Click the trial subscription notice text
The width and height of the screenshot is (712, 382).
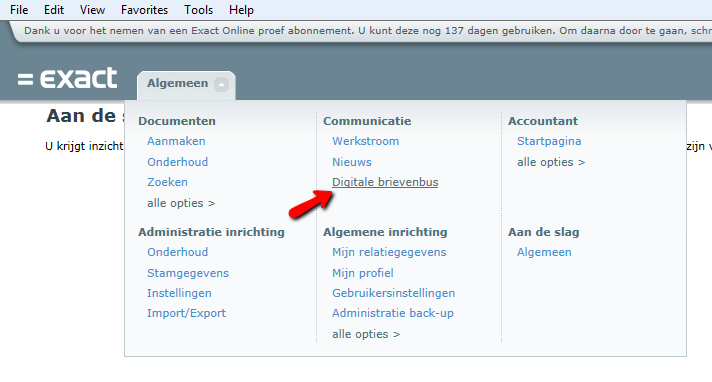[x=356, y=31]
